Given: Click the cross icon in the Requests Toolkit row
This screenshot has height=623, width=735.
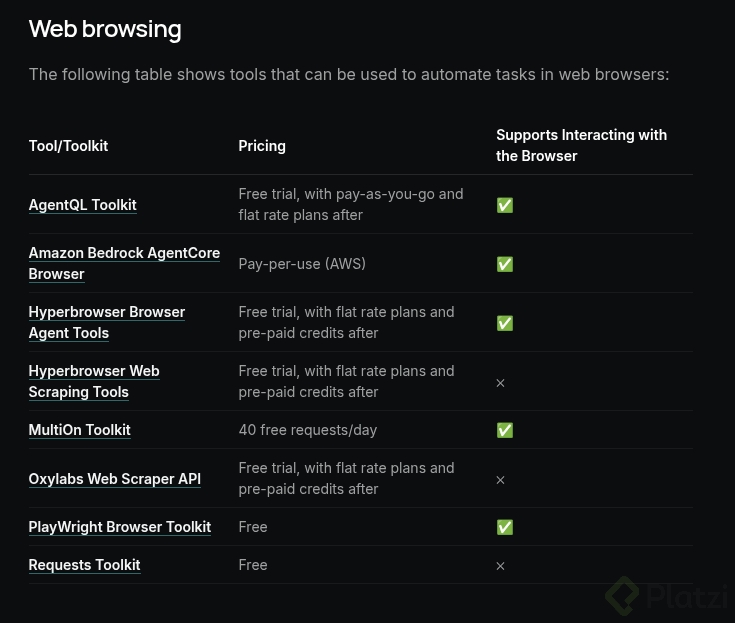Looking at the screenshot, I should [x=500, y=566].
